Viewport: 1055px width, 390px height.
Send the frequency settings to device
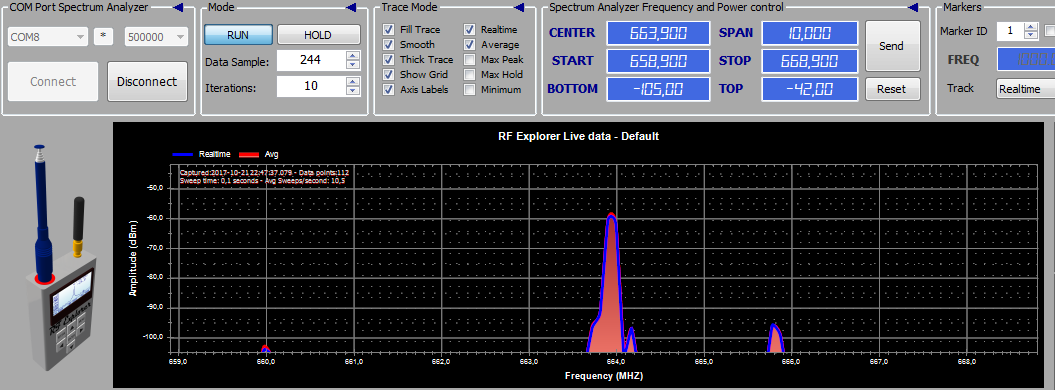(892, 46)
